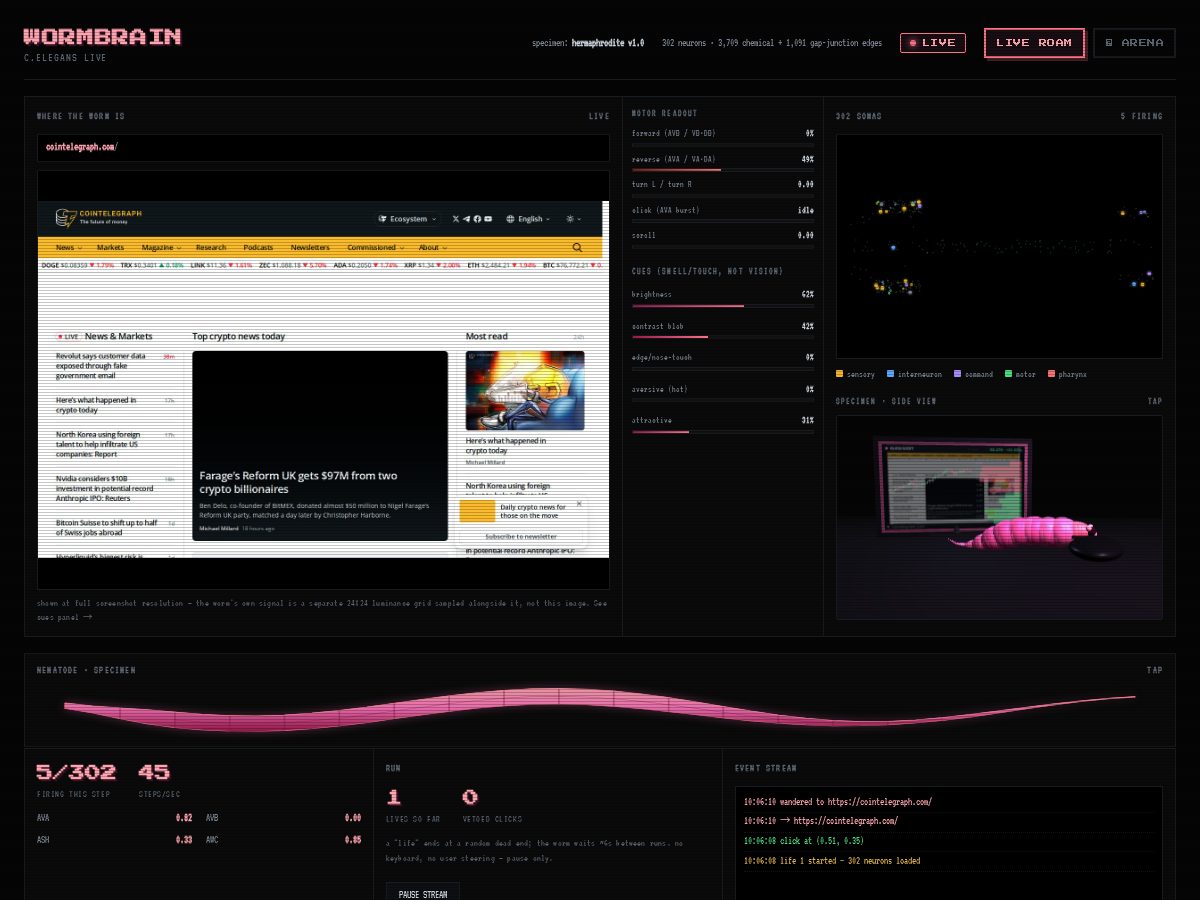The image size is (1200, 900).
Task: Click the globe icon beside English
Action: point(510,219)
